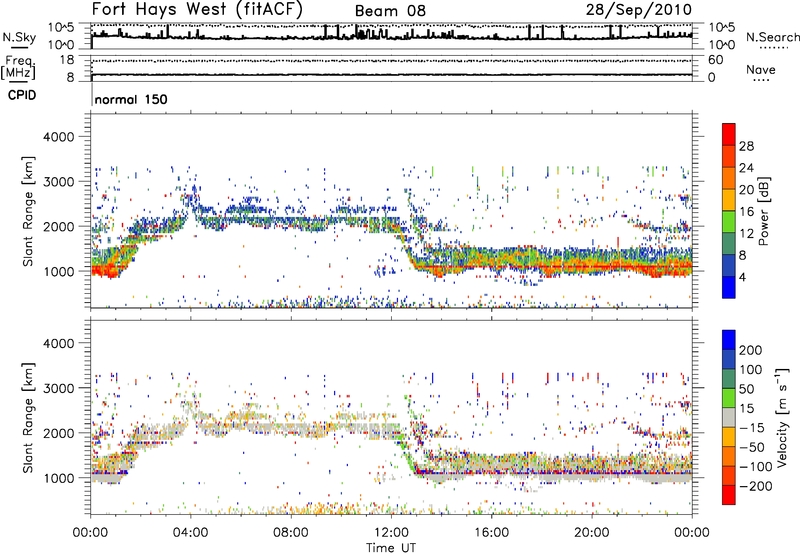Click '1000' tick in power panel
This screenshot has width=800, height=554.
coord(59,271)
